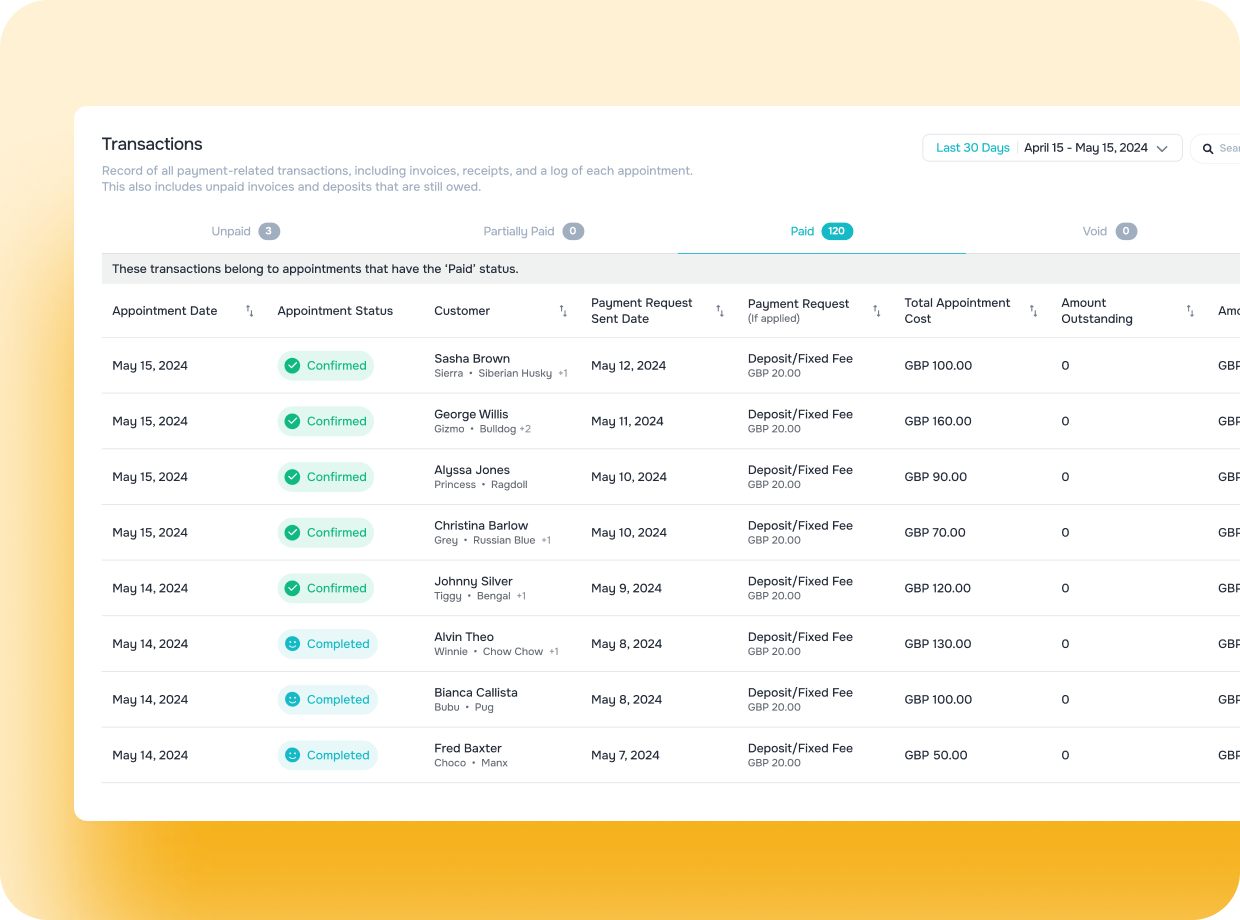1240x920 pixels.
Task: Sort by Total Appointment Cost arrows
Action: [x=1034, y=311]
